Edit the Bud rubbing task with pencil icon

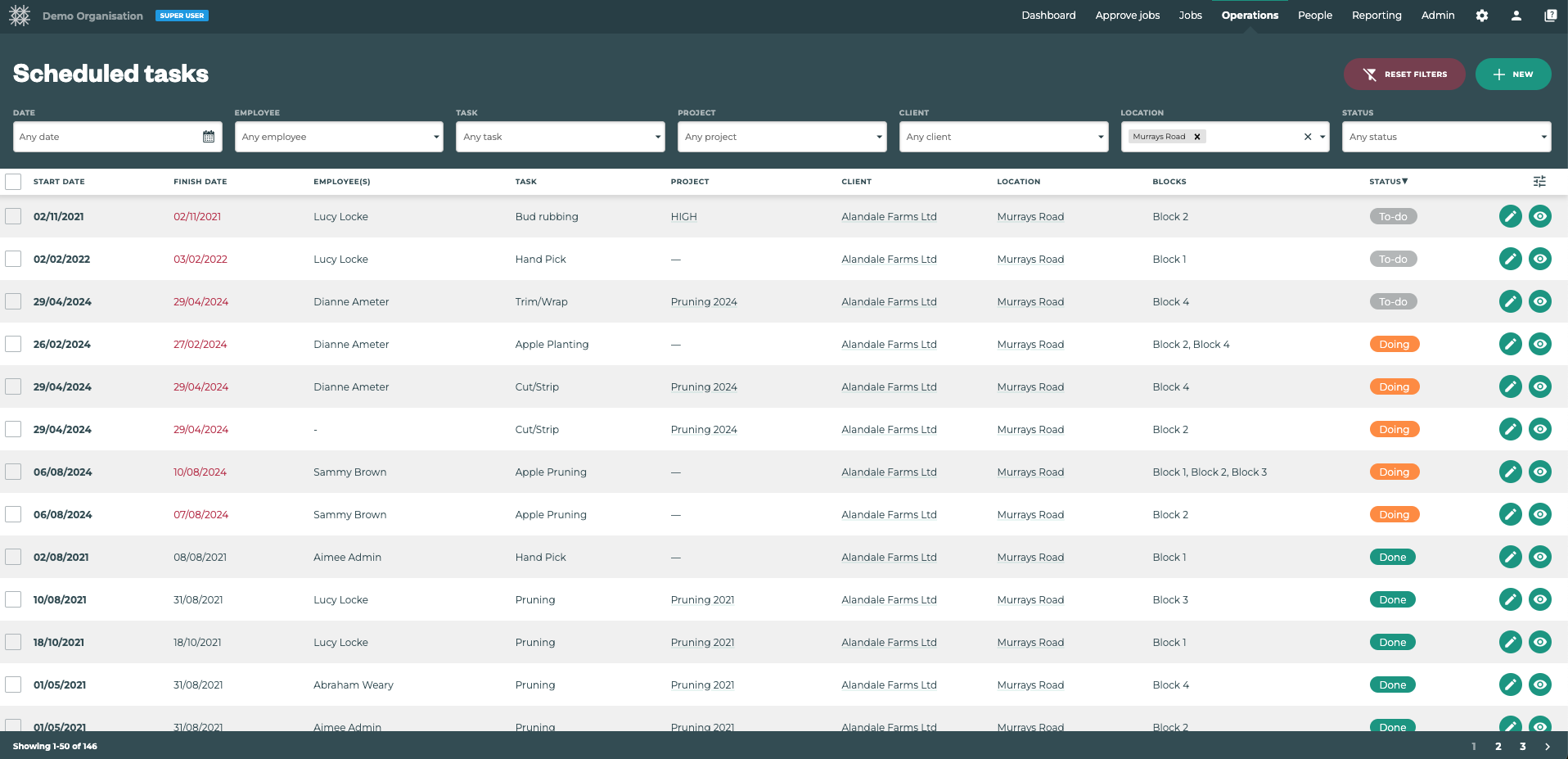pos(1510,216)
